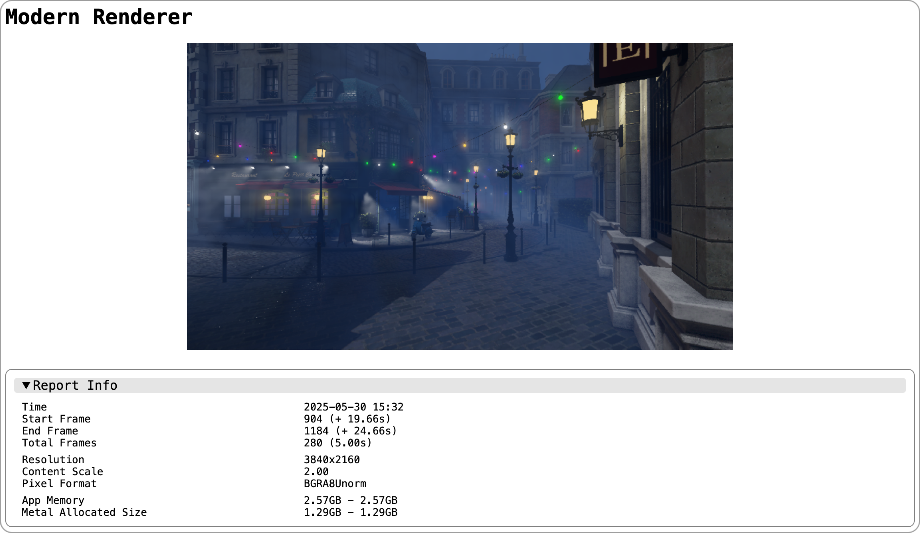
Task: Select the App Memory label
Action: pyautogui.click(x=53, y=500)
